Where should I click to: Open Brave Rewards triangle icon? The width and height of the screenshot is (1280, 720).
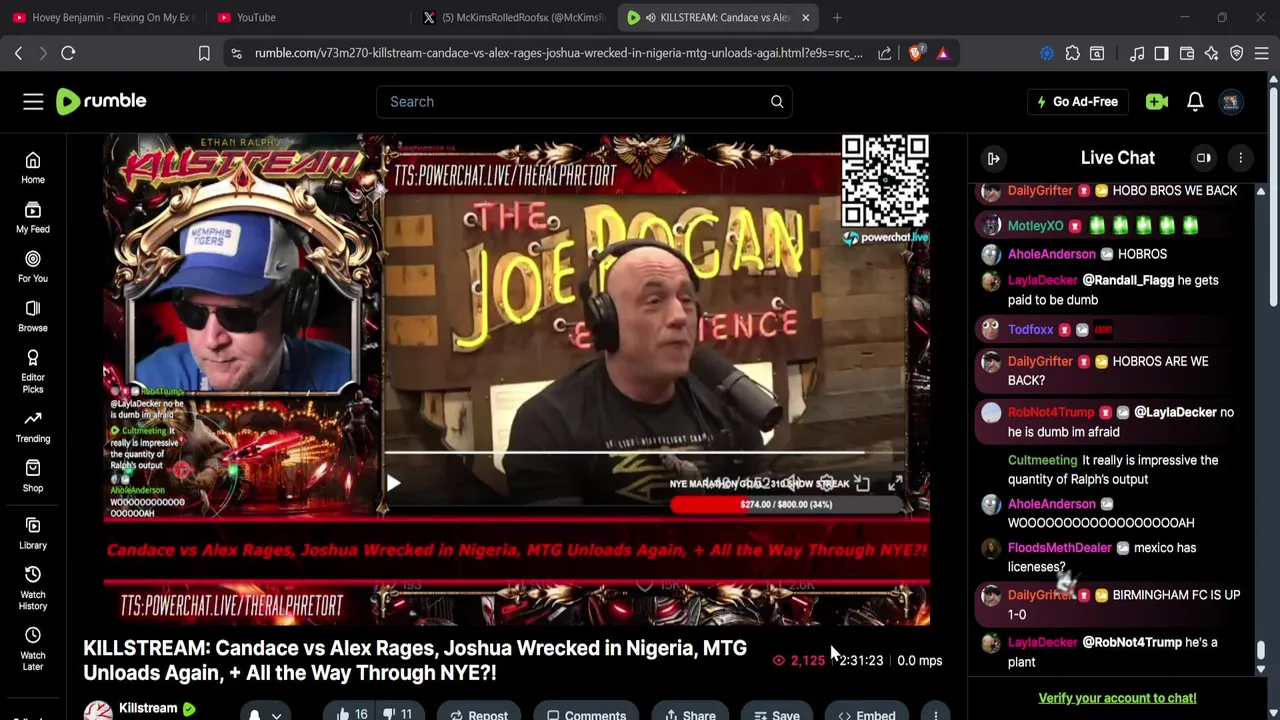[x=942, y=53]
